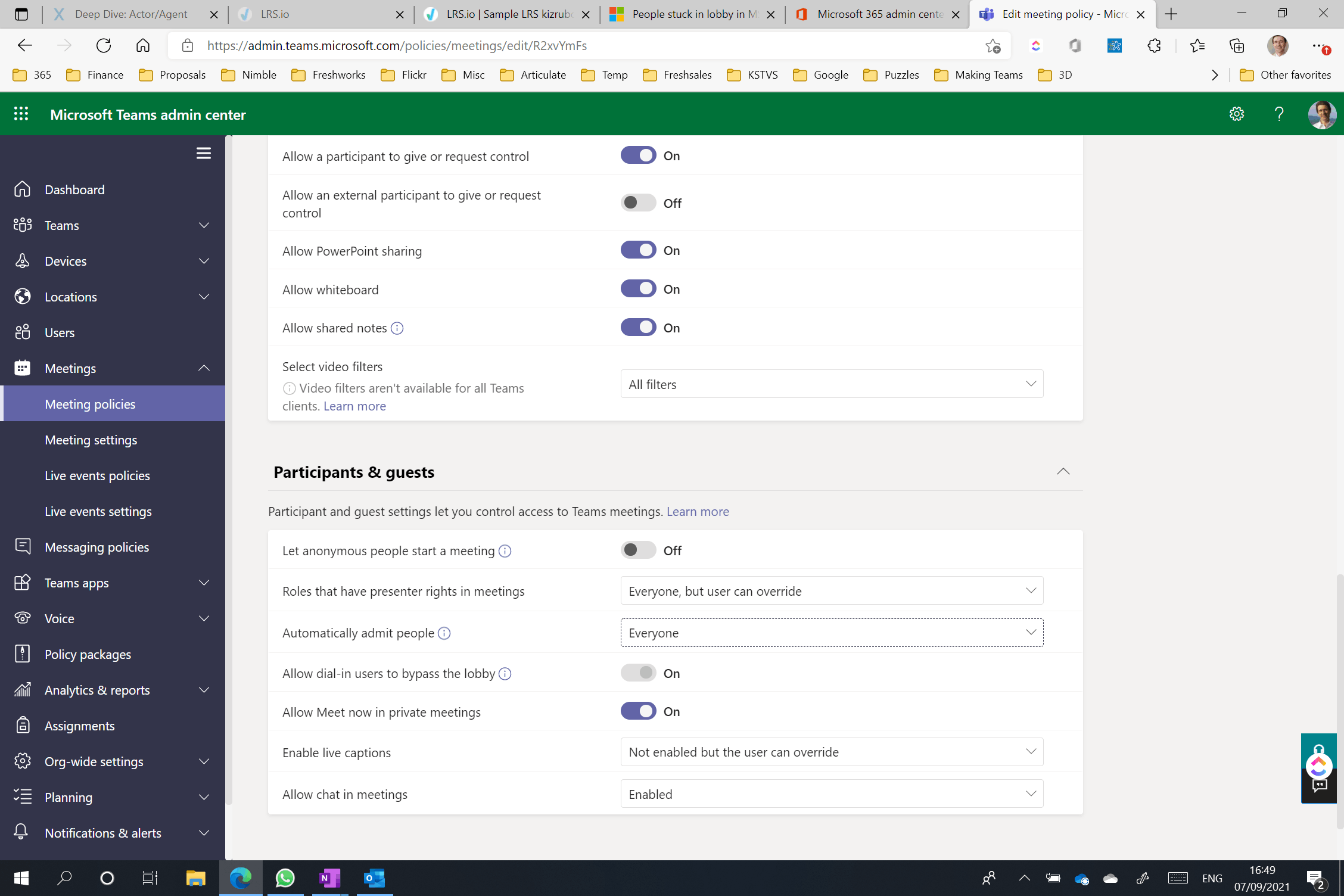Click info icon next to Allow shared notes
1344x896 pixels.
coord(397,328)
